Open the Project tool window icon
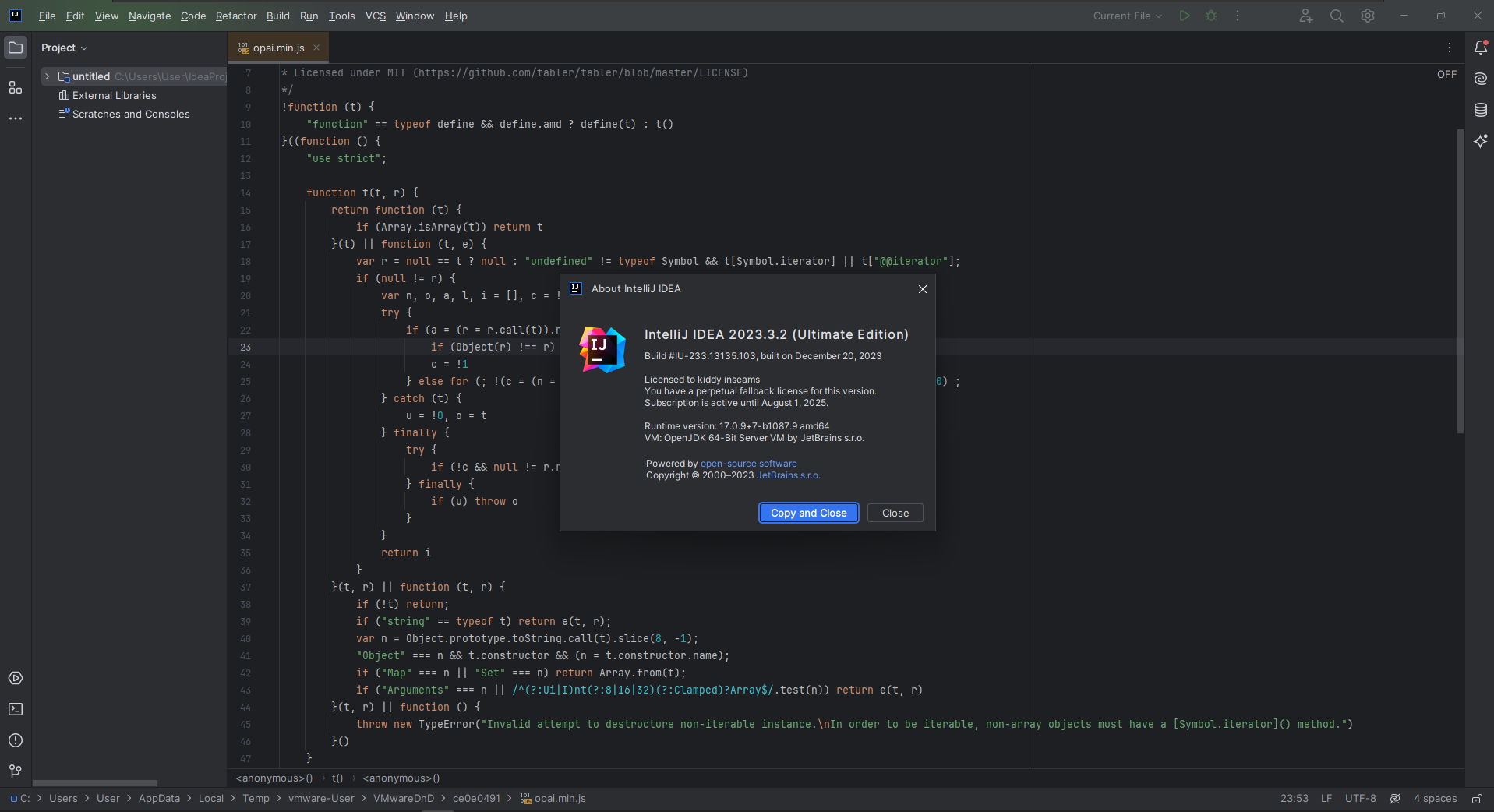 click(16, 48)
